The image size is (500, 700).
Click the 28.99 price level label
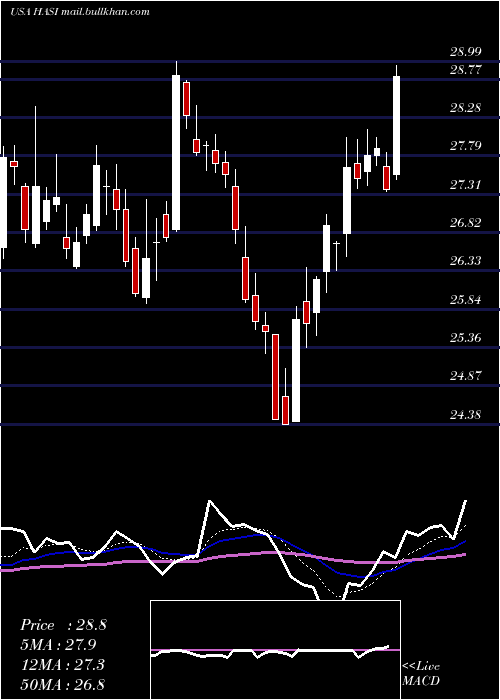466,51
